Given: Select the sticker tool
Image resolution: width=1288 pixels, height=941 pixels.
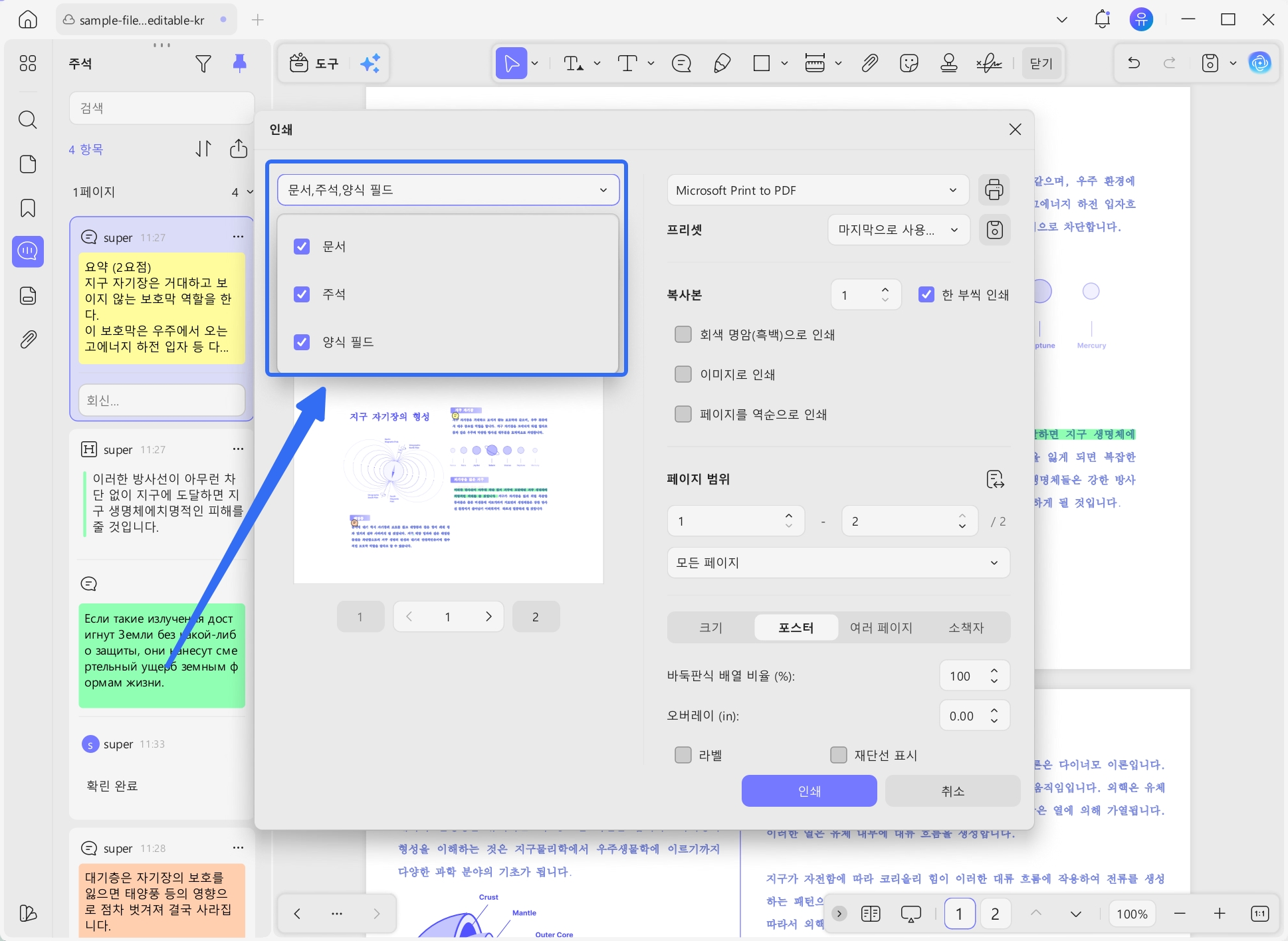Looking at the screenshot, I should (909, 63).
